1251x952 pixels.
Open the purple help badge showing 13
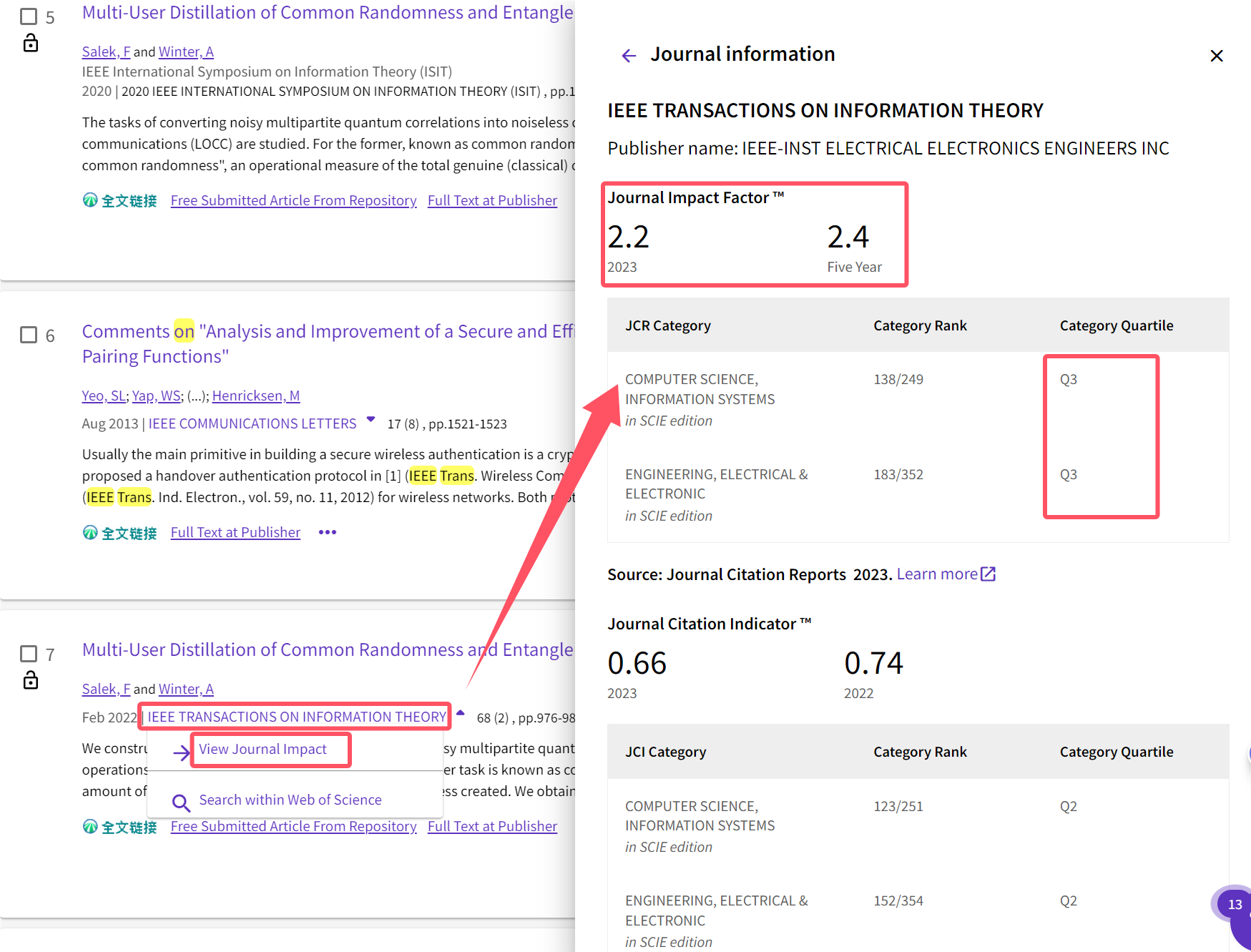(x=1235, y=904)
